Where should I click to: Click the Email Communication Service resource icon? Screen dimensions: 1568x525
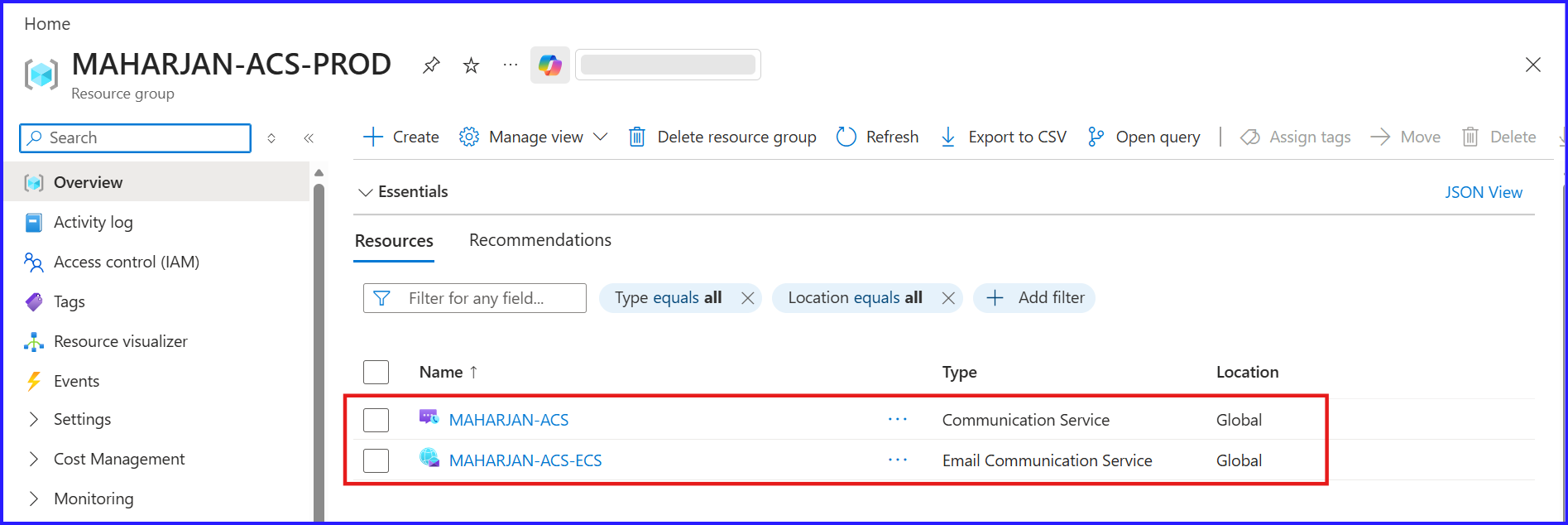point(429,457)
